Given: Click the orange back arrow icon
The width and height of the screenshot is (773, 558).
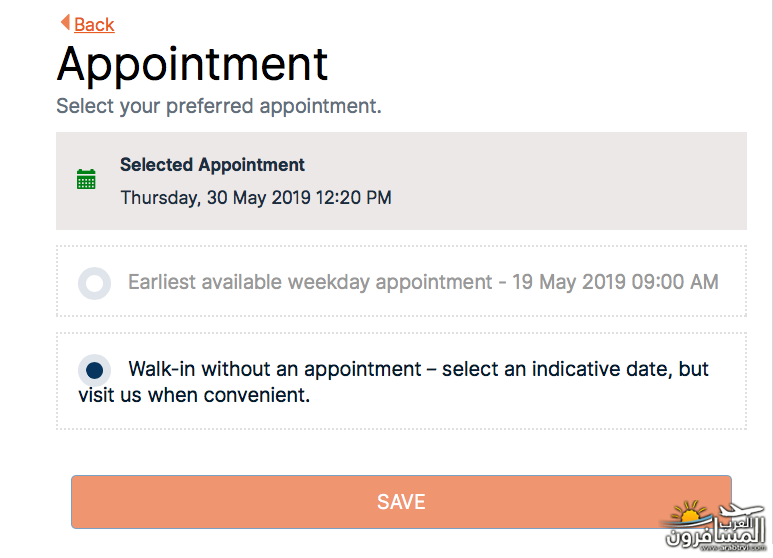Looking at the screenshot, I should 65,22.
